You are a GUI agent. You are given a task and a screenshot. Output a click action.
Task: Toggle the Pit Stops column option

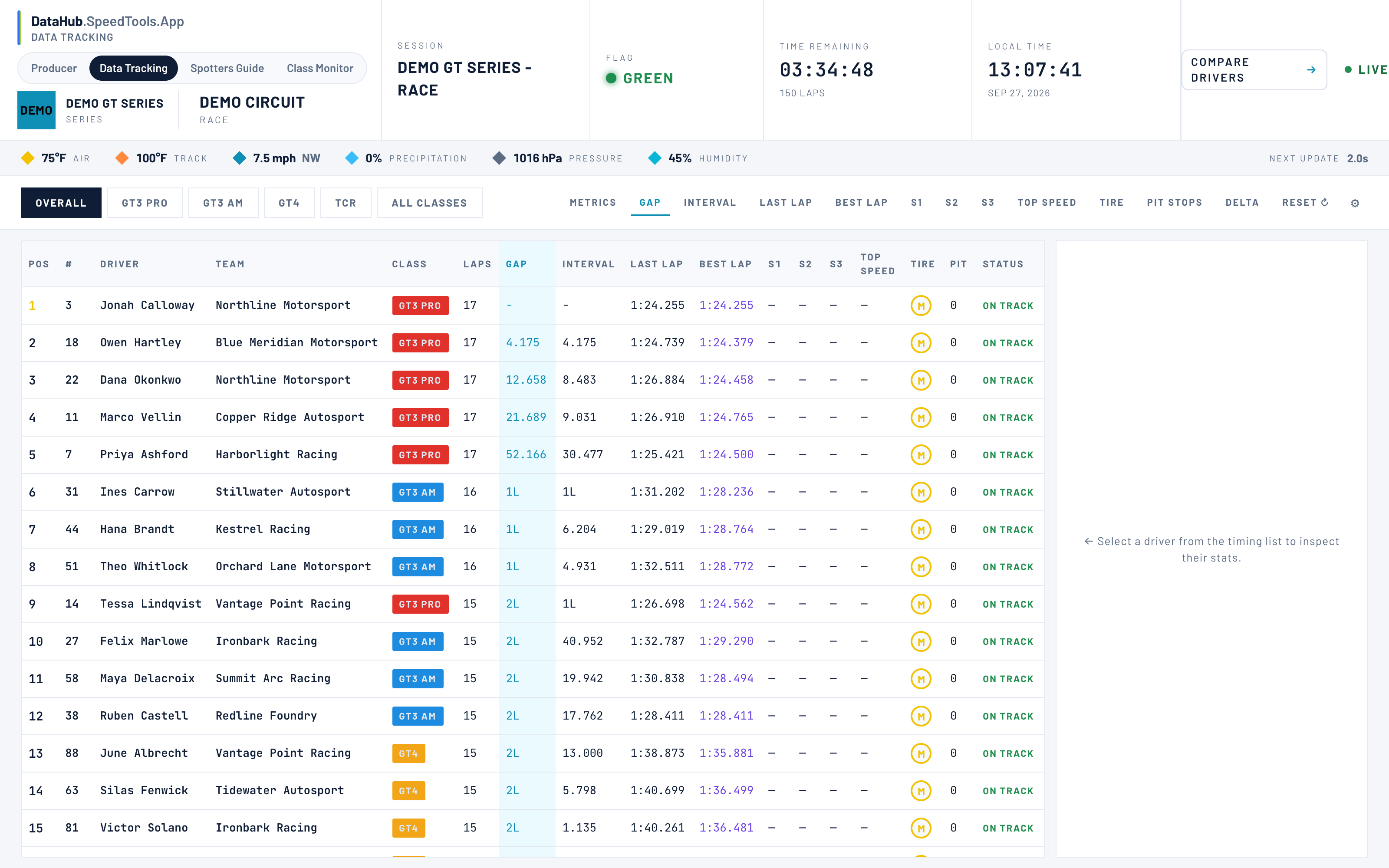(1174, 203)
